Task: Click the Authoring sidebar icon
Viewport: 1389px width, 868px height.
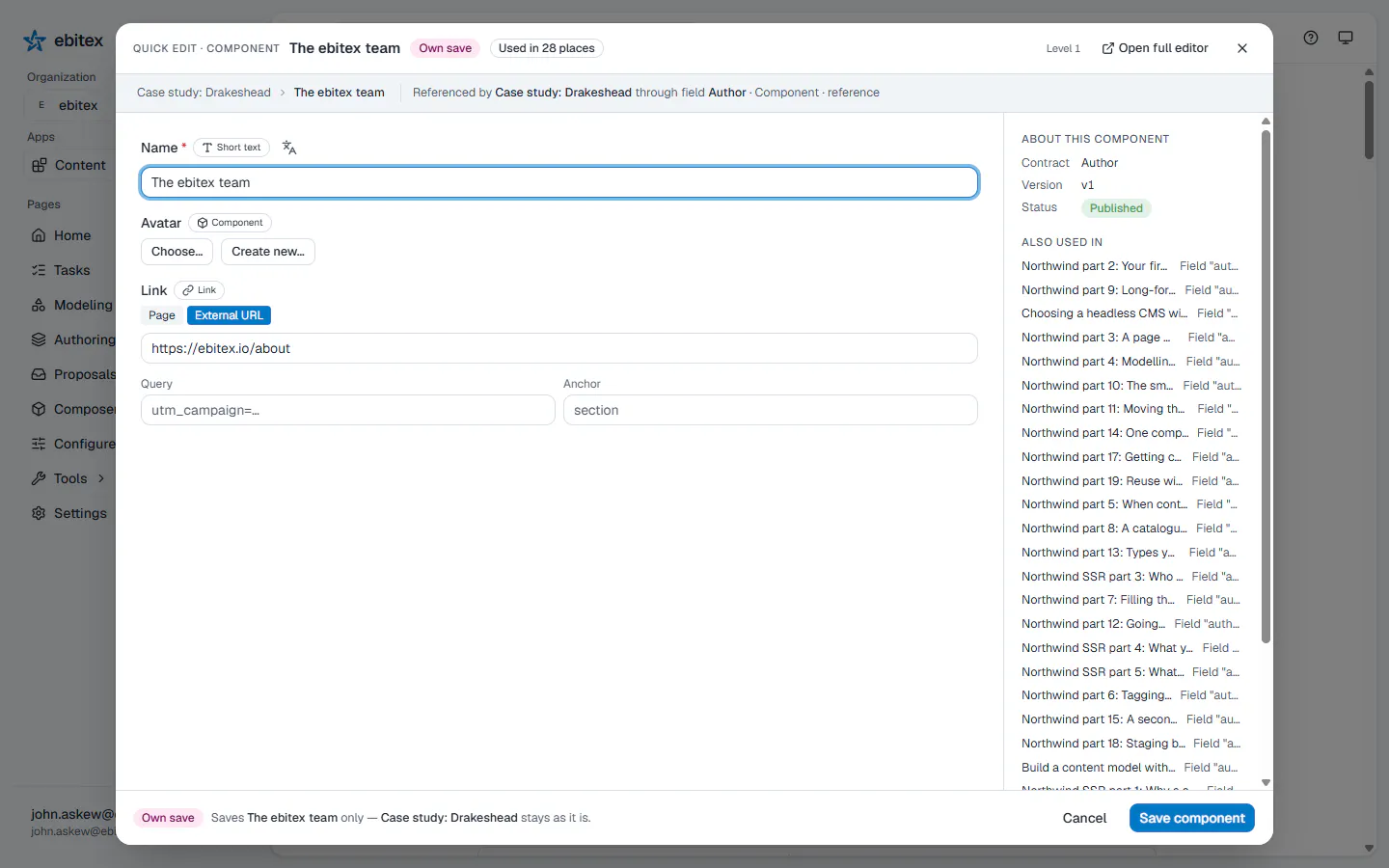Action: tap(39, 339)
